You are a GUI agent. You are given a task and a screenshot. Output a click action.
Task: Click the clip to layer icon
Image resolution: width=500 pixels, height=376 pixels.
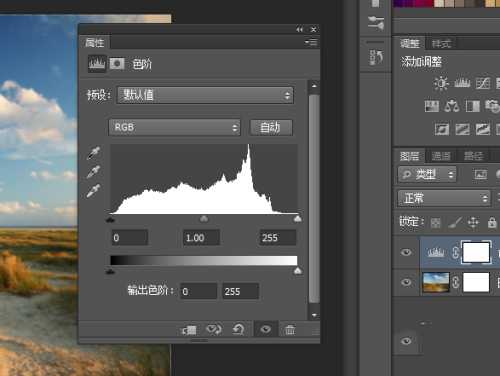tap(189, 330)
